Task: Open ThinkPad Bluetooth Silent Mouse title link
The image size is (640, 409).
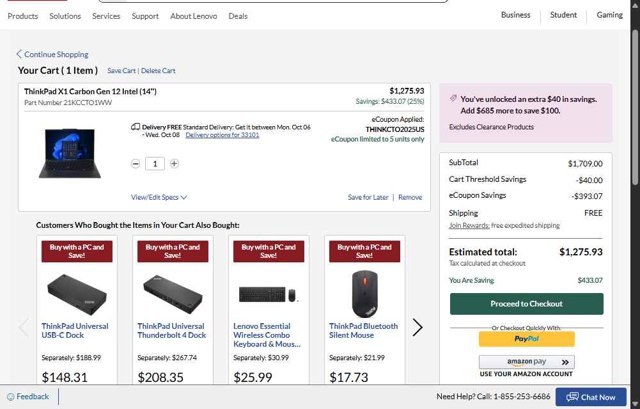Action: pos(363,331)
